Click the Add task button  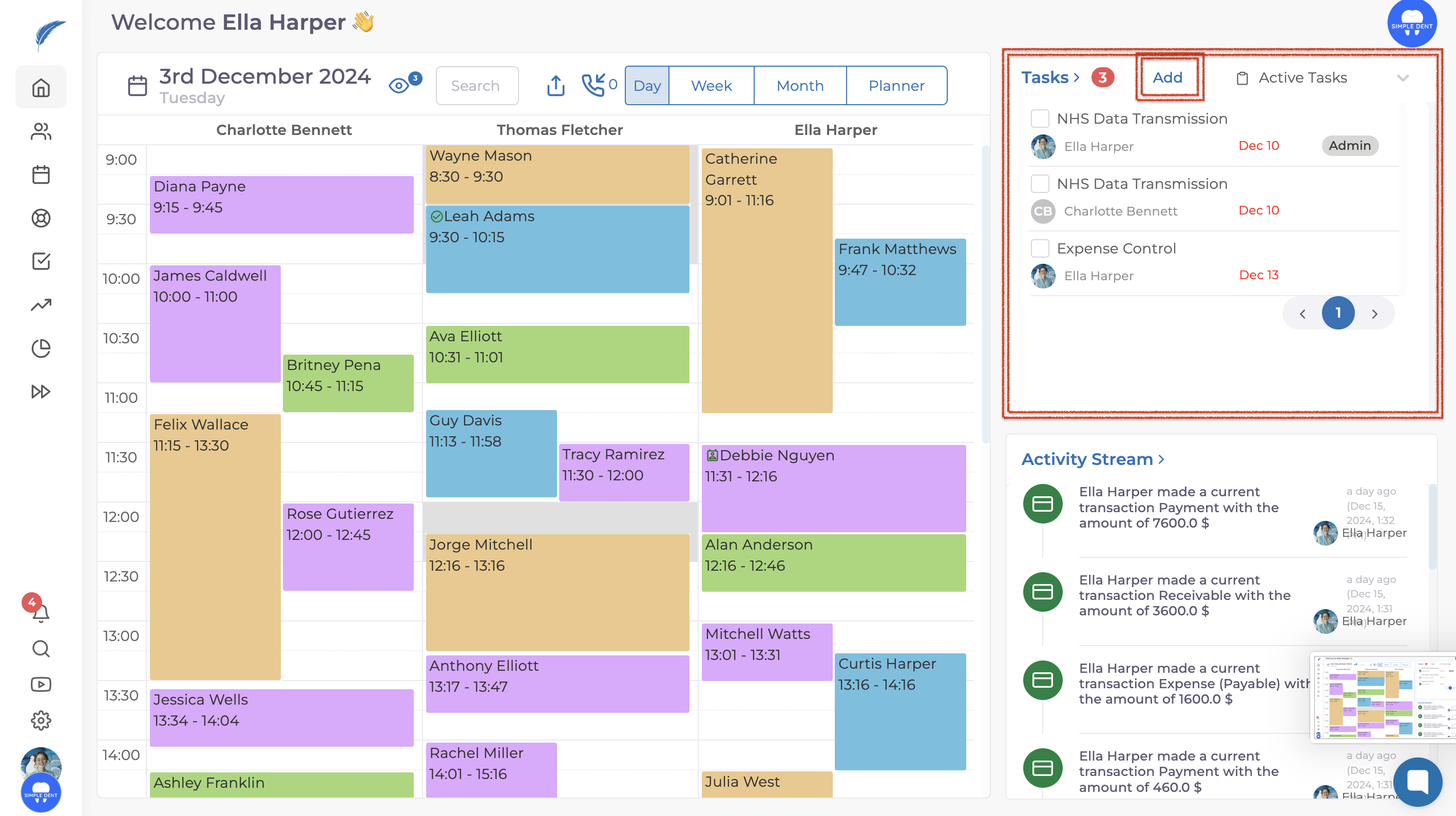1167,77
